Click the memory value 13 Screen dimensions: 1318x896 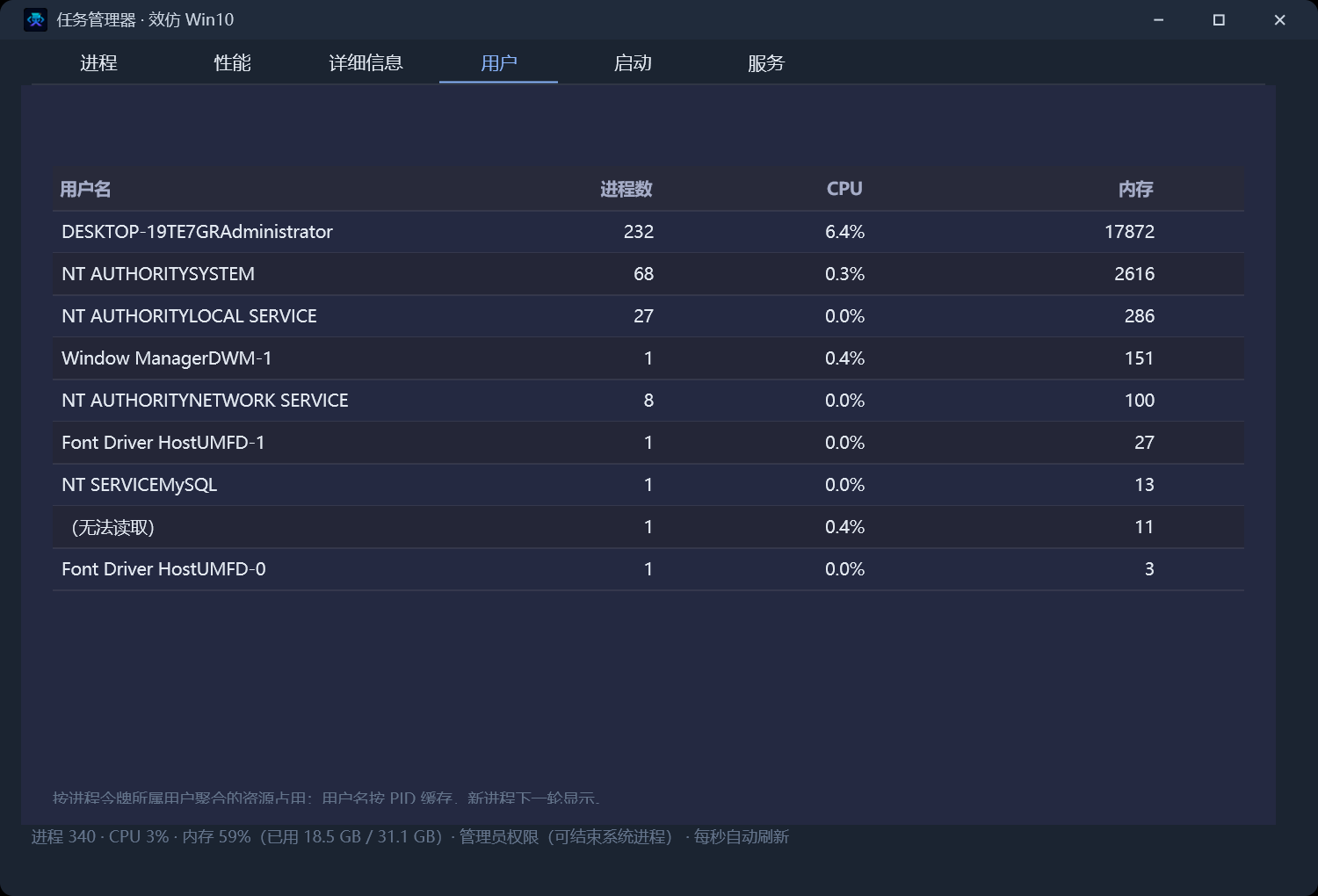pos(1144,485)
